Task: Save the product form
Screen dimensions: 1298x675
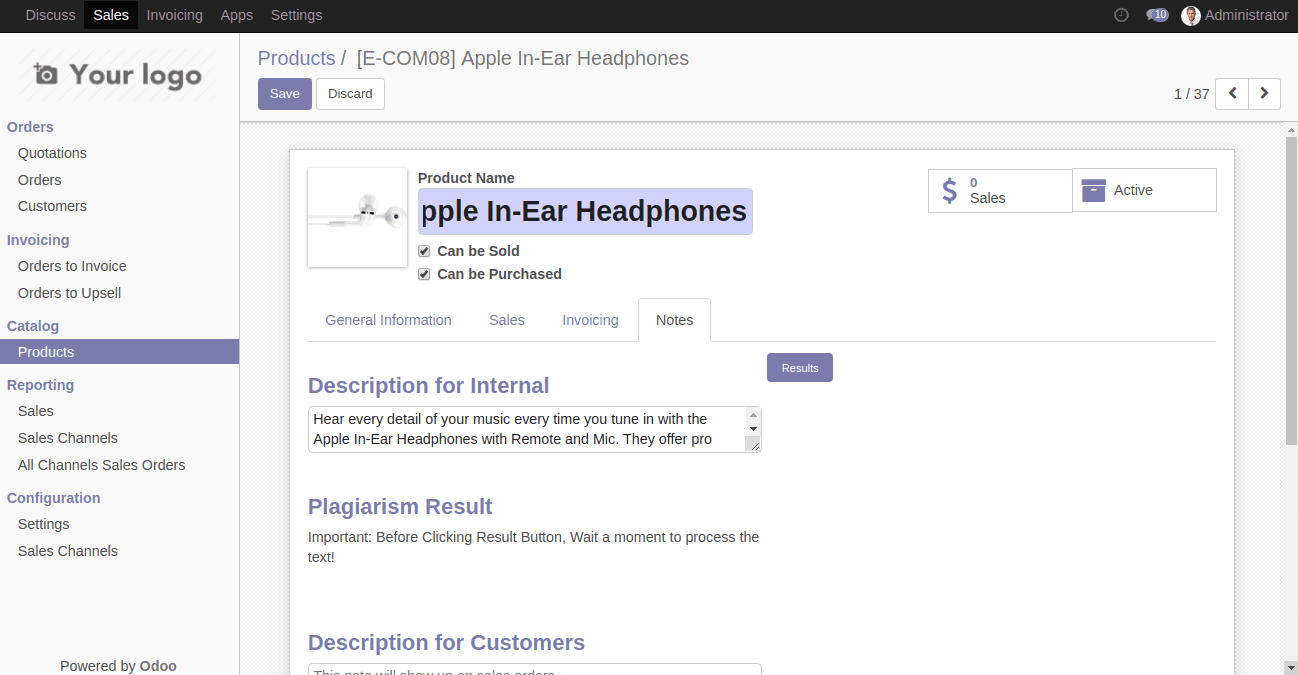Action: tap(285, 93)
